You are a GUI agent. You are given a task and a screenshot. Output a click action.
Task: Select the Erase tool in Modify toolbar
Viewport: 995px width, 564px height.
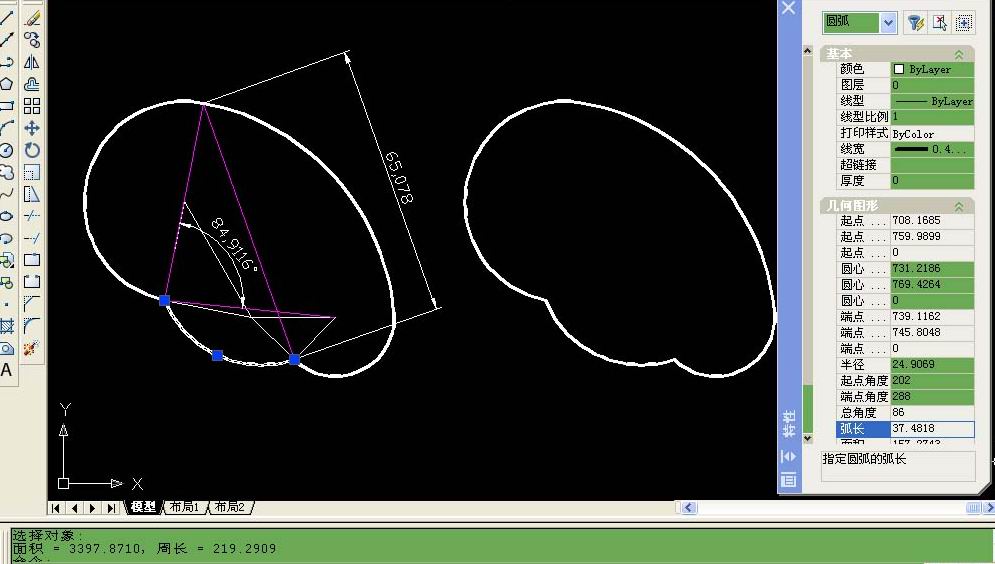[x=32, y=18]
